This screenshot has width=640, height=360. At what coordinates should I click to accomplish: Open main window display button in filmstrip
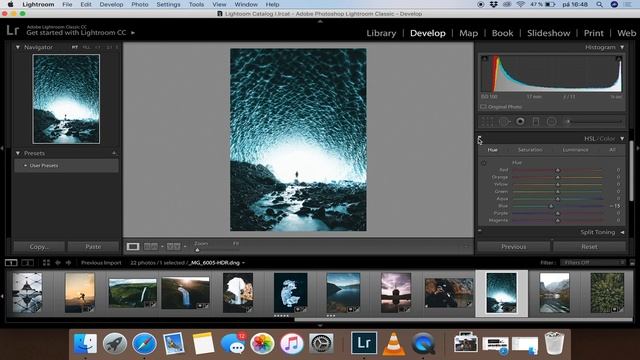point(11,263)
